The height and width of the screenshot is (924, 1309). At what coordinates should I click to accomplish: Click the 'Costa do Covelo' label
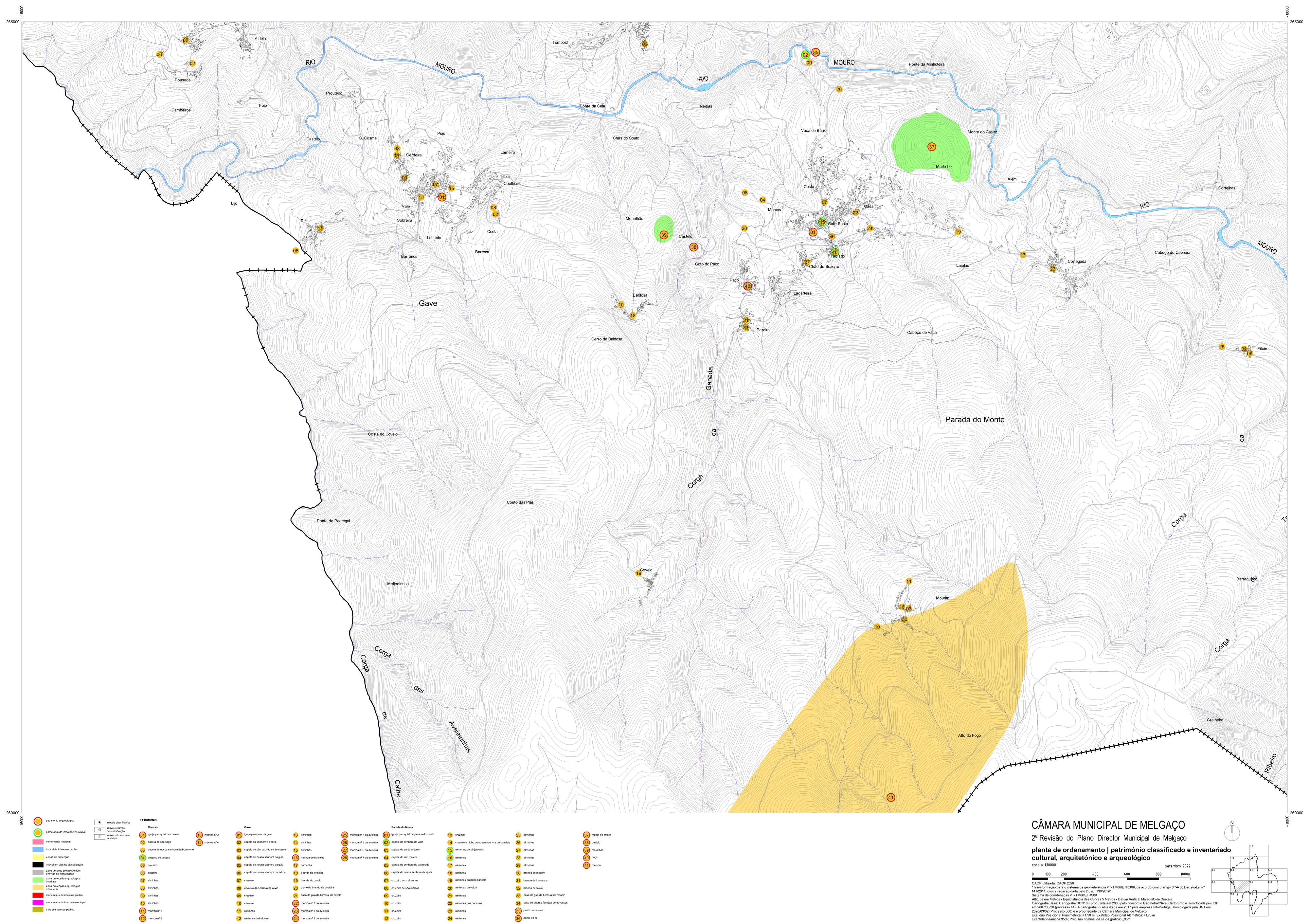click(383, 434)
